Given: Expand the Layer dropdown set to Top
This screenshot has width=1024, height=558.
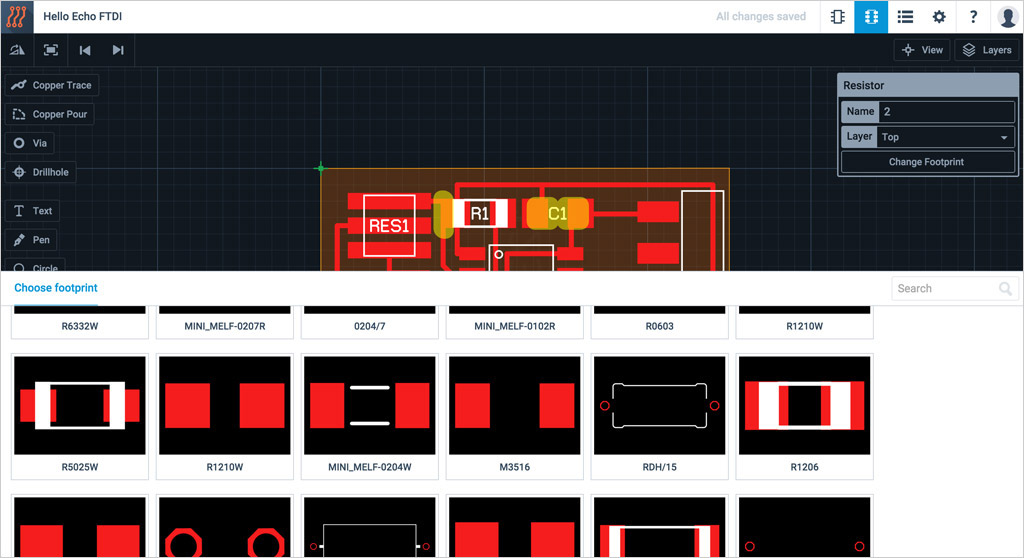Looking at the screenshot, I should point(946,137).
